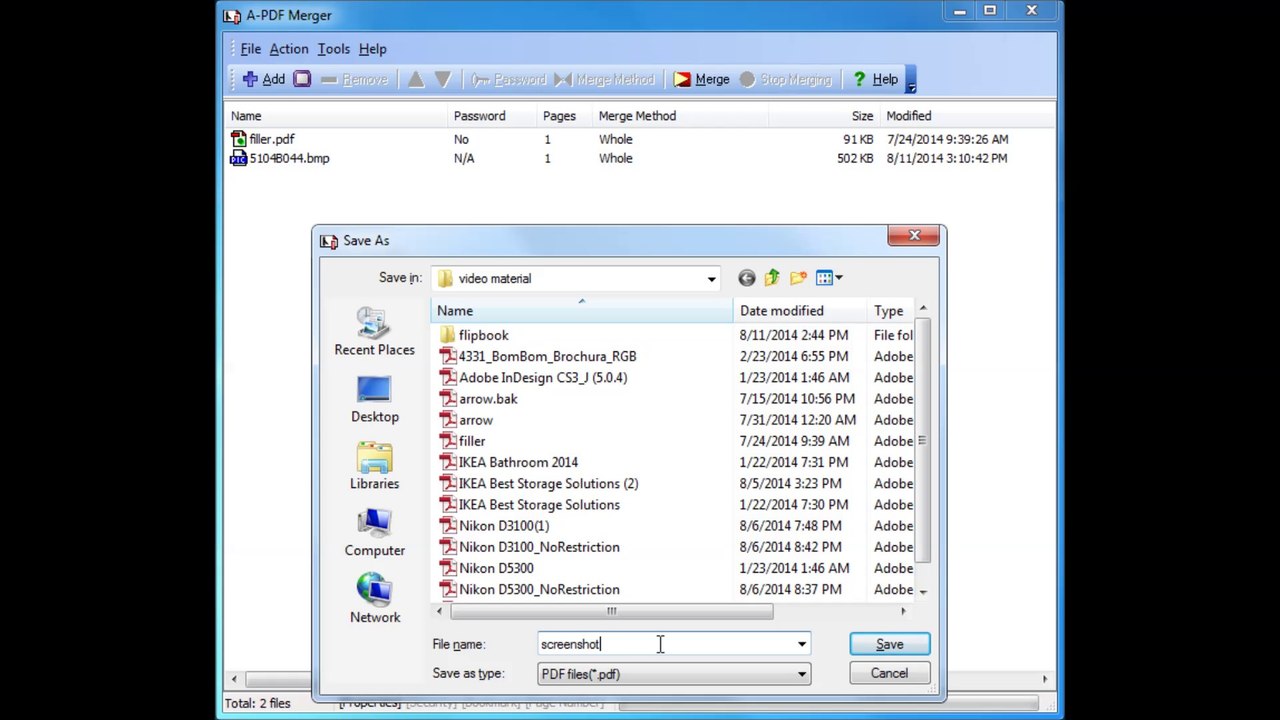This screenshot has width=1280, height=720.
Task: Select the 4331_BomBom_Brochura_RGB file
Action: [x=538, y=356]
